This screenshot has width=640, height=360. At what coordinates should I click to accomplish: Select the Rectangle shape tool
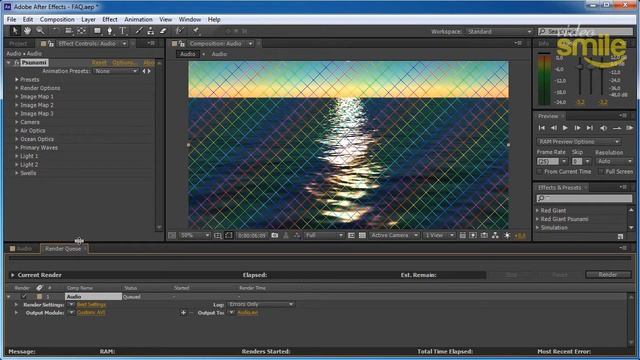pyautogui.click(x=97, y=31)
